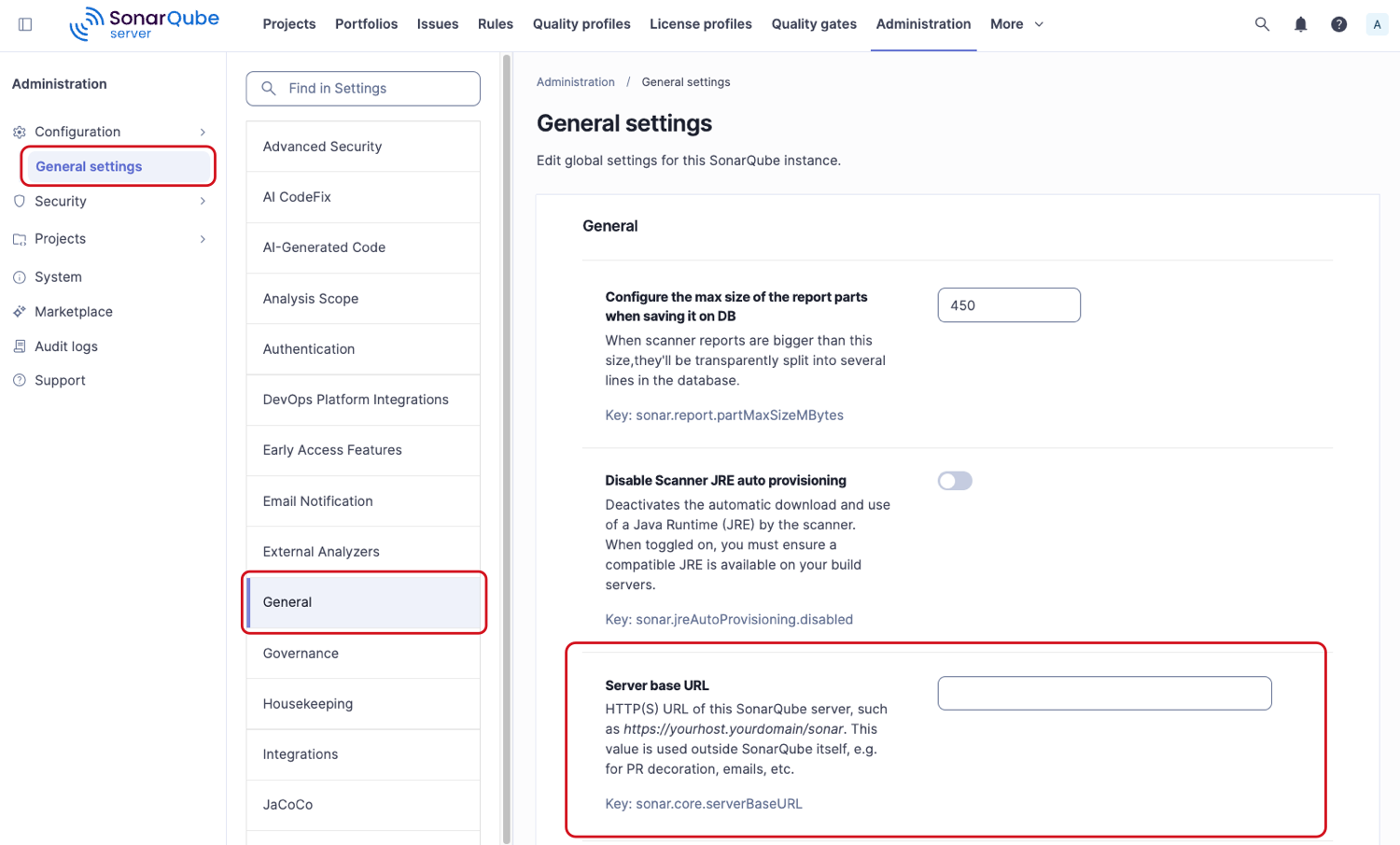Select DevOps Platform Integrations category
The height and width of the screenshot is (845, 1400).
(x=363, y=400)
